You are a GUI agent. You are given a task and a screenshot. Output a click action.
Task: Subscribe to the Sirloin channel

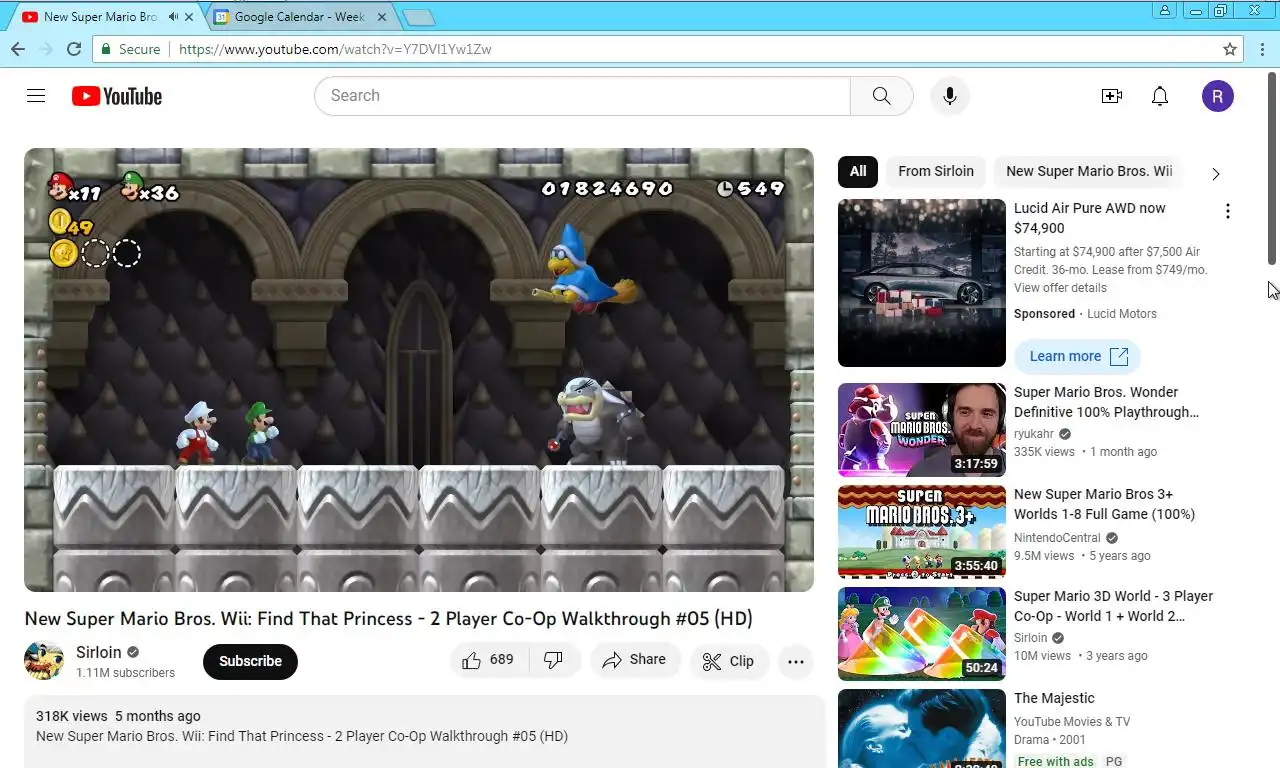pos(250,661)
